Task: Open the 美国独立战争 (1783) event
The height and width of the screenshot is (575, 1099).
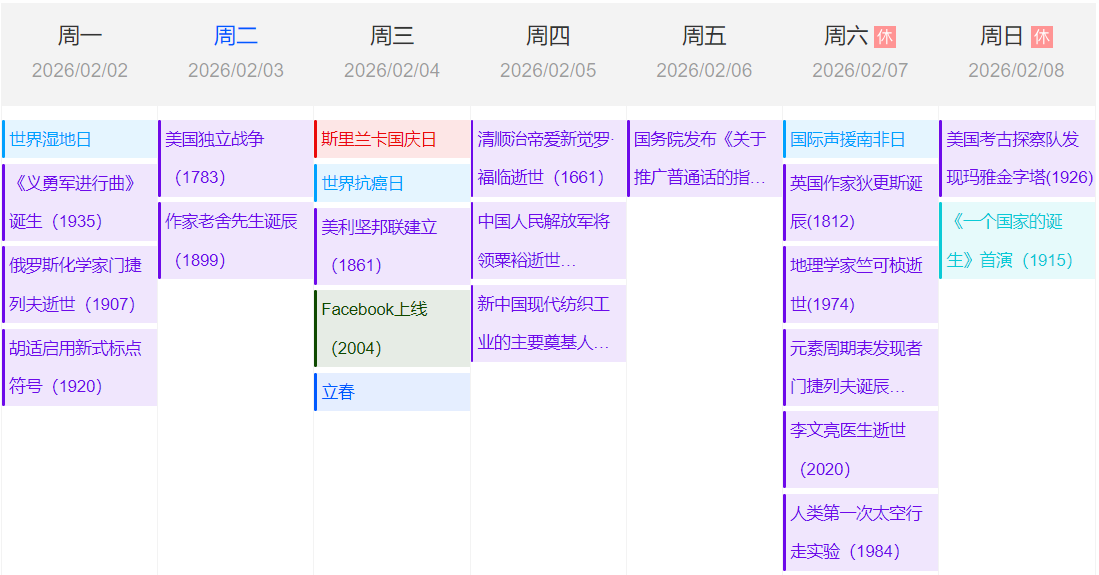Action: 236,158
